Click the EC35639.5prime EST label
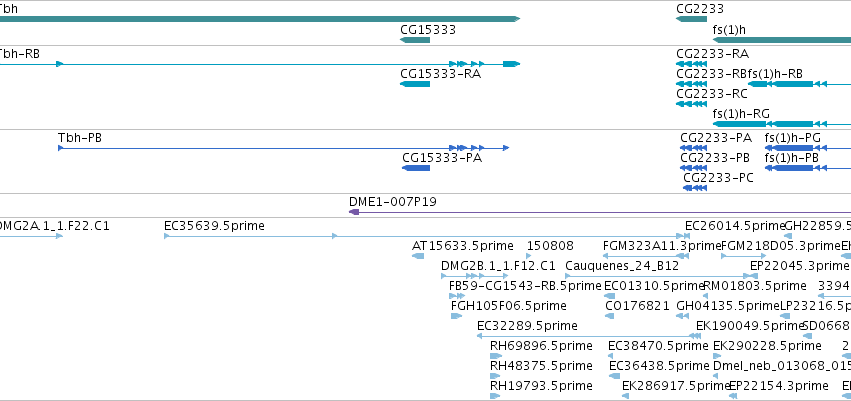This screenshot has width=851, height=401. click(x=214, y=225)
